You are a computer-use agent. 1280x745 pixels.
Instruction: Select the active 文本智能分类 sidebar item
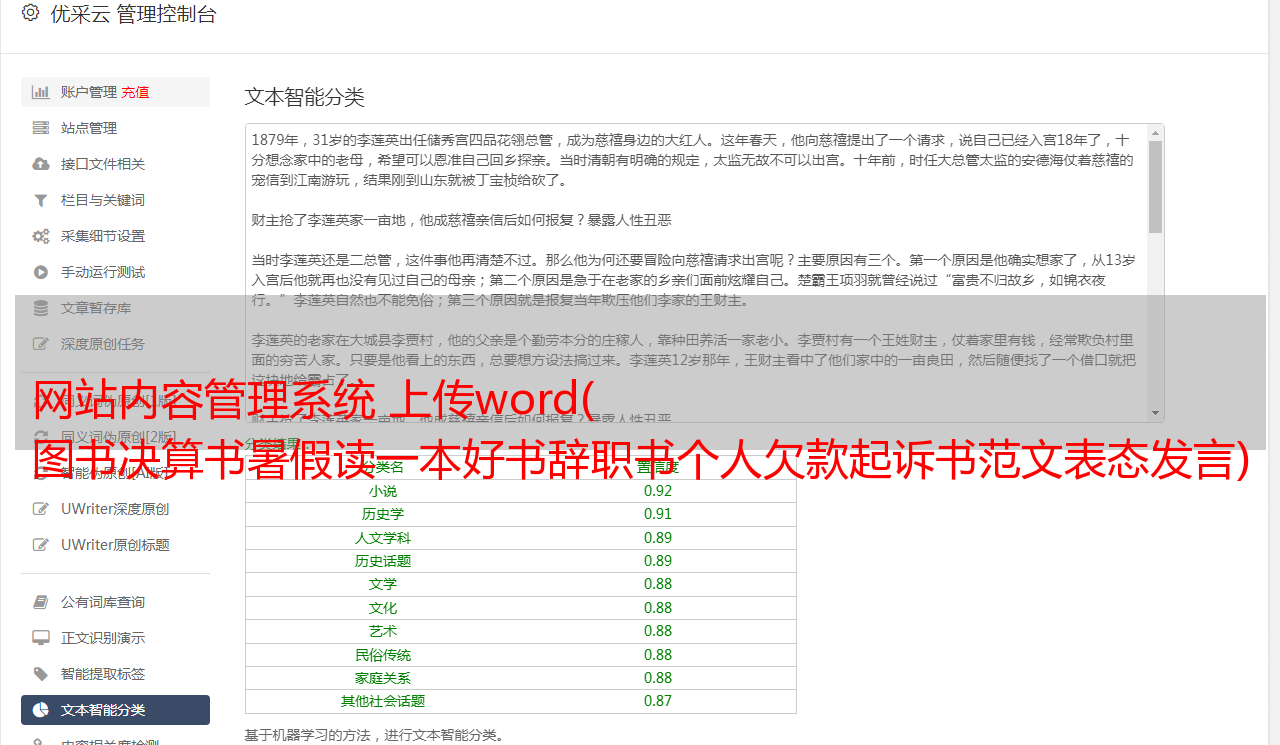click(115, 710)
